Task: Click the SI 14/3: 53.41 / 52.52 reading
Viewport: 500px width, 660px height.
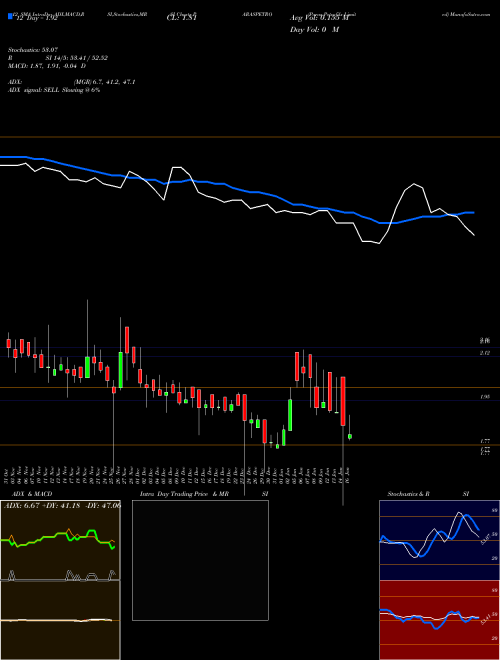Action: (x=77, y=58)
